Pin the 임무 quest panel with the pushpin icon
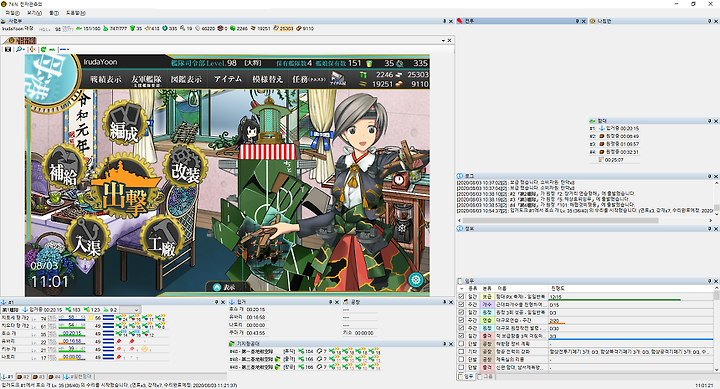The image size is (720, 389). tap(710, 281)
